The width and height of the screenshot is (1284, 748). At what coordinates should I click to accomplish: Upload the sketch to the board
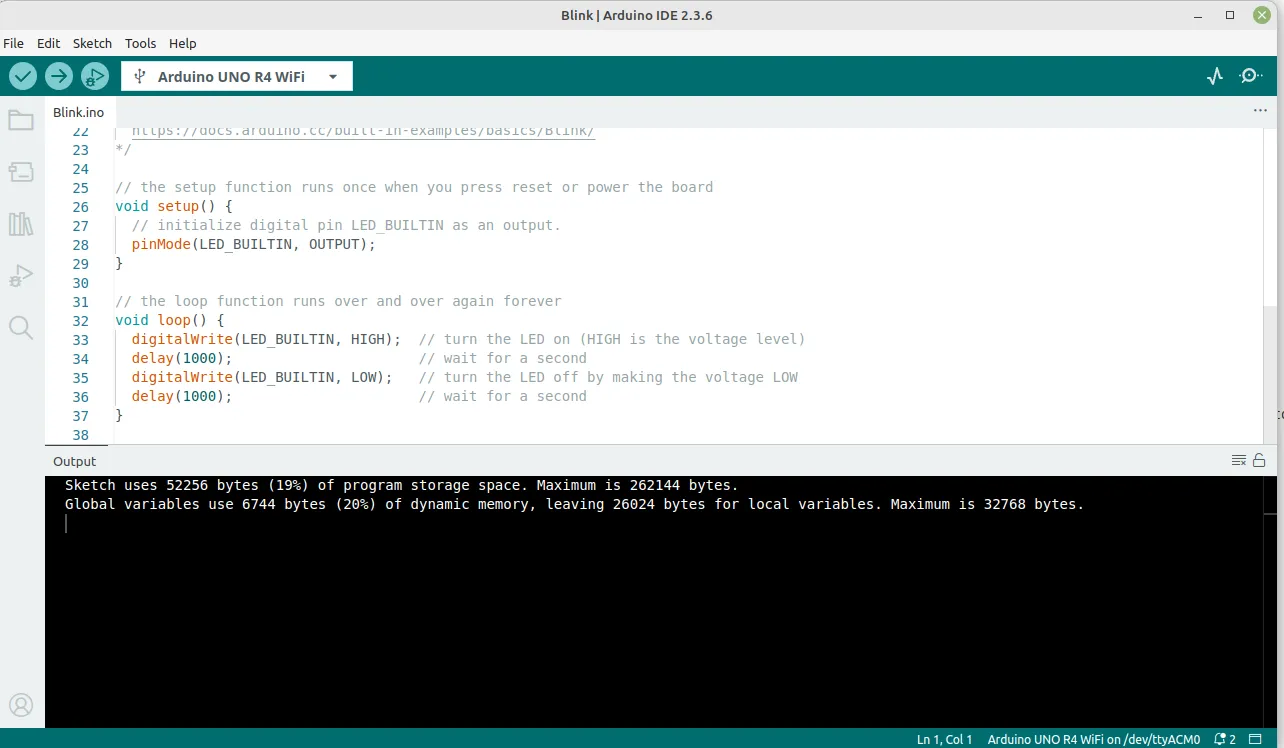point(58,75)
